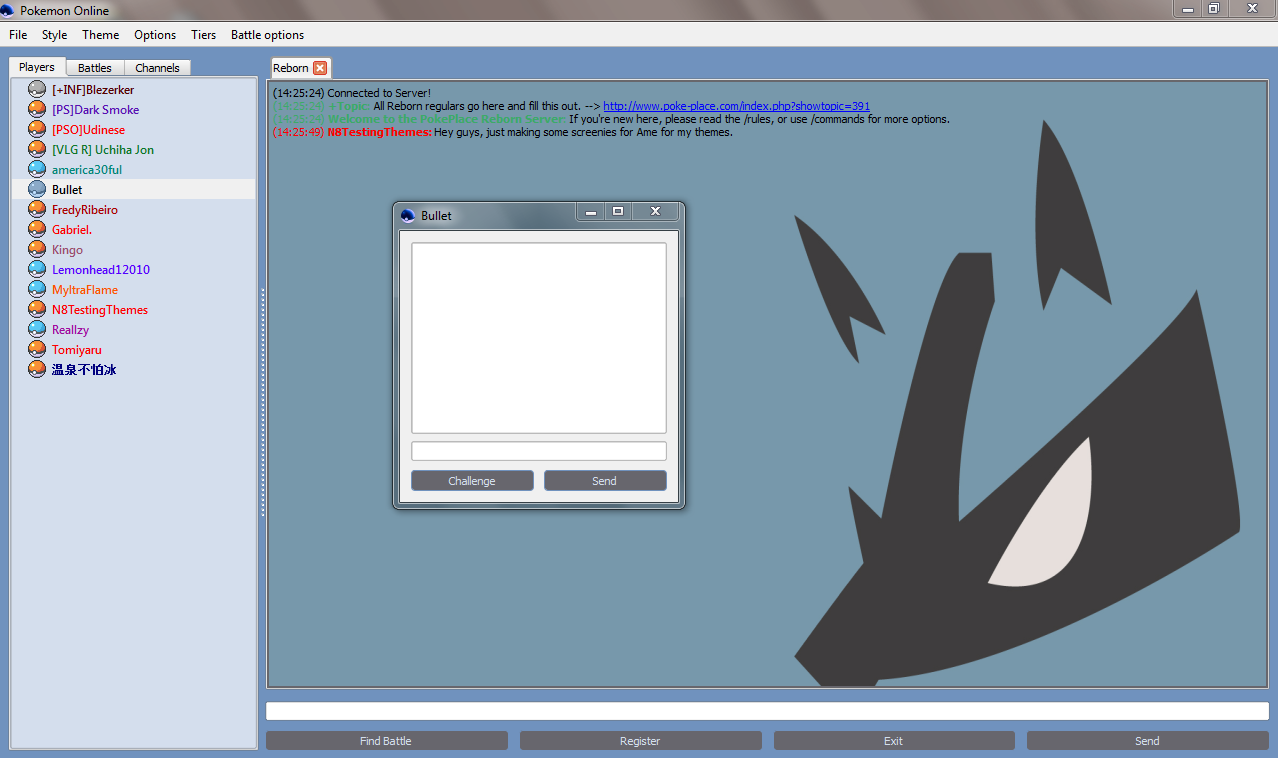1278x758 pixels.
Task: Click pokeball icon beside [VLG R] Uchiha Jon
Action: click(x=37, y=149)
